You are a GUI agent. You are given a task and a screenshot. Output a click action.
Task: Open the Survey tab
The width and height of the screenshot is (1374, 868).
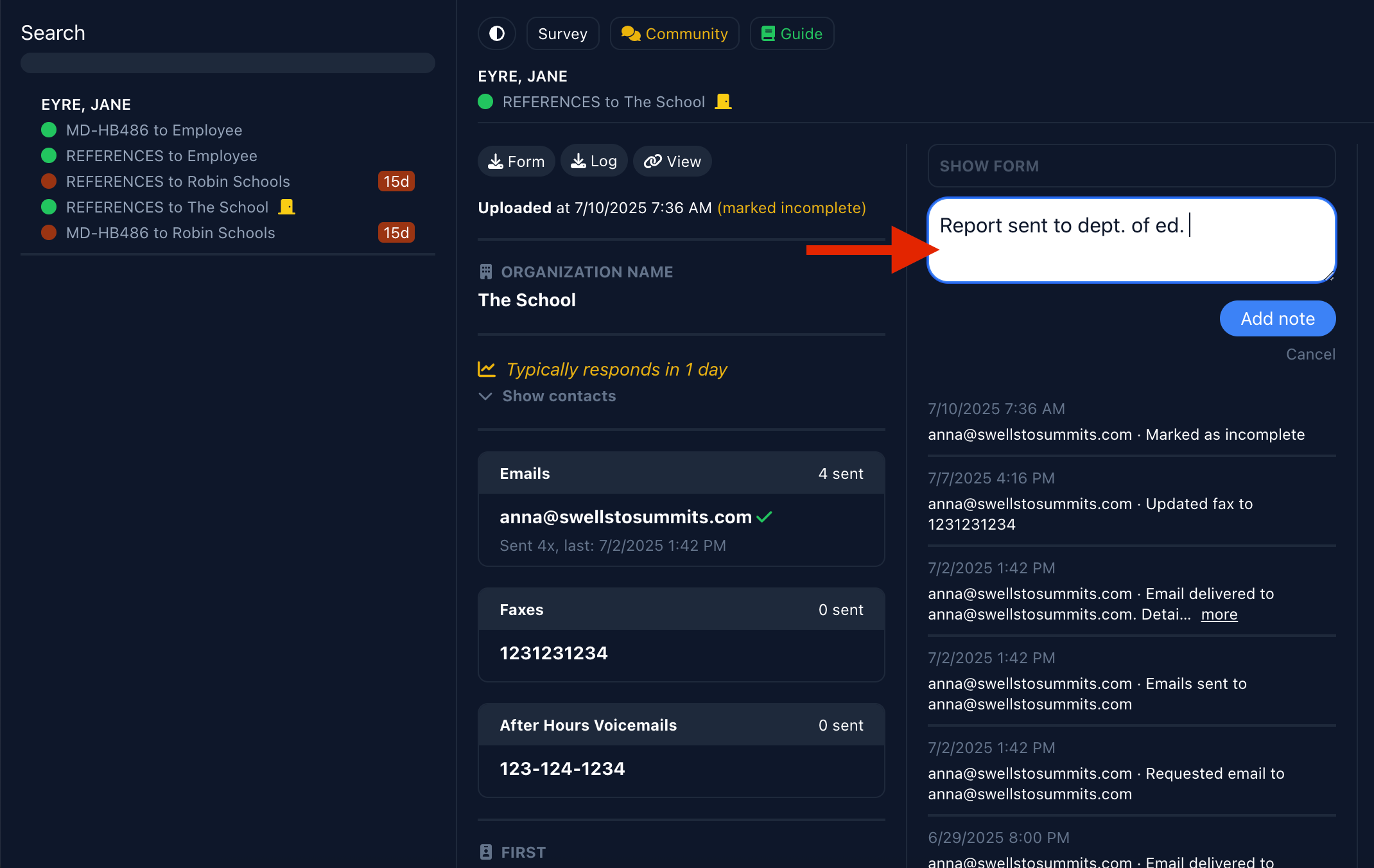(562, 33)
